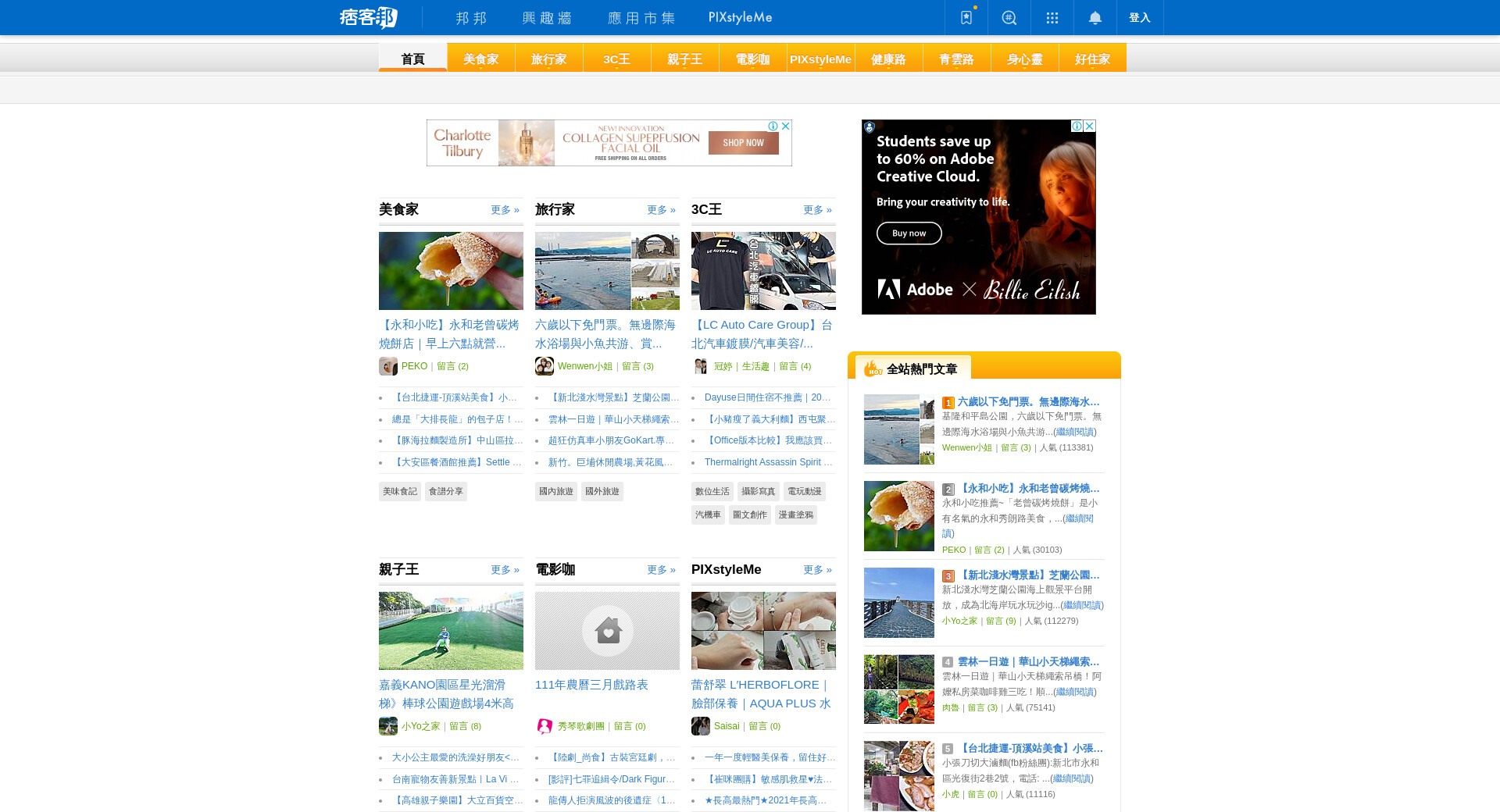This screenshot has height=812, width=1500.
Task: Open the 美食家 sesame flatbread thumbnail
Action: click(x=451, y=271)
